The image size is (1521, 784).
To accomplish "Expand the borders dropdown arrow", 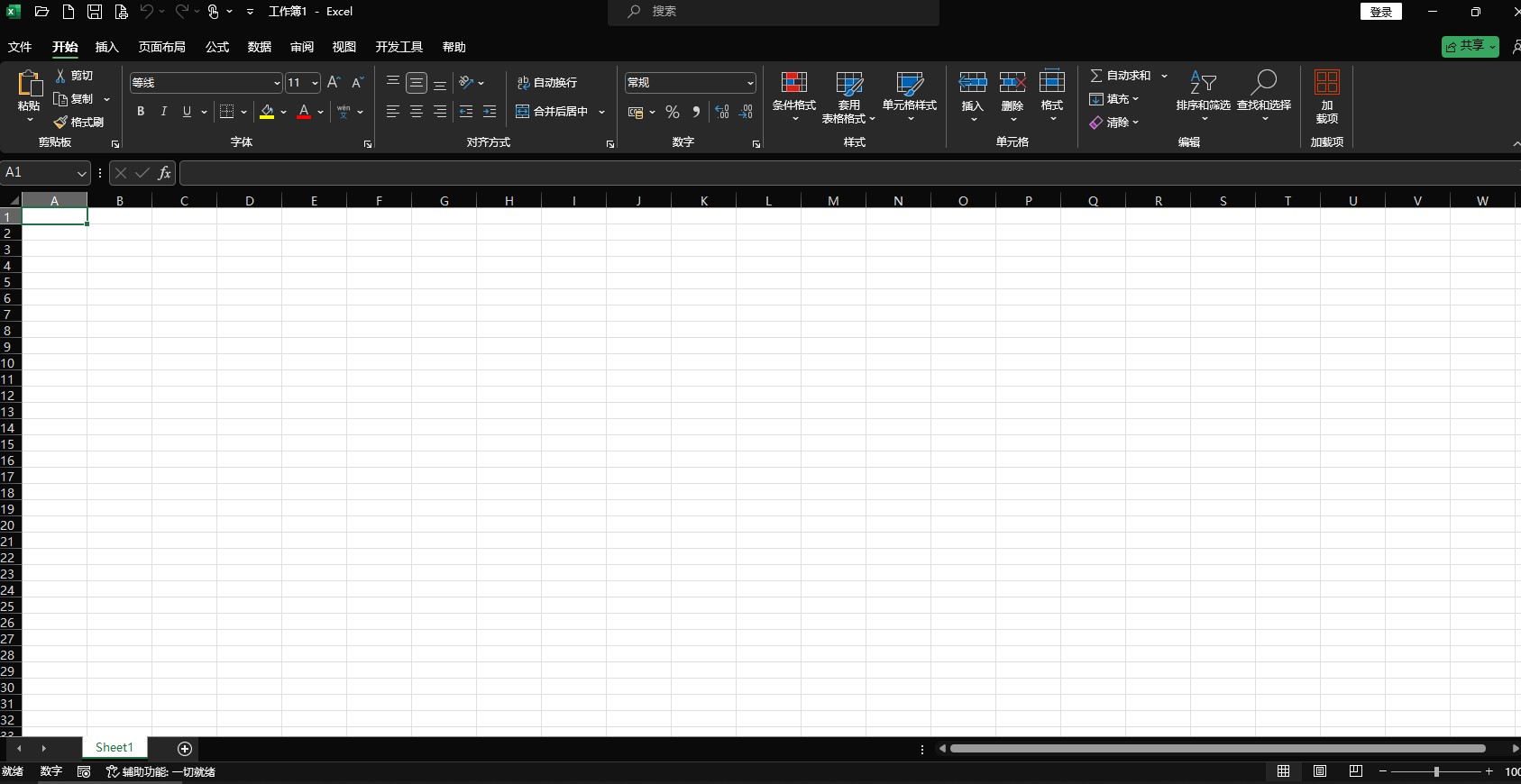I will point(243,112).
